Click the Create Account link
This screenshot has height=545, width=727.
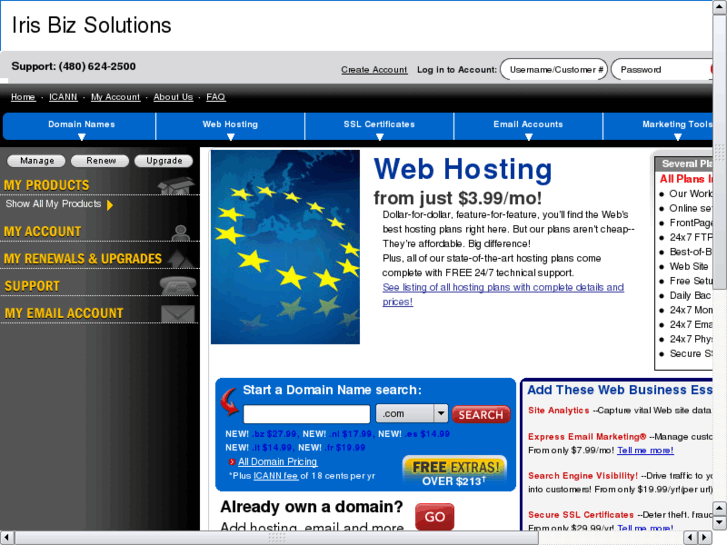pyautogui.click(x=374, y=70)
